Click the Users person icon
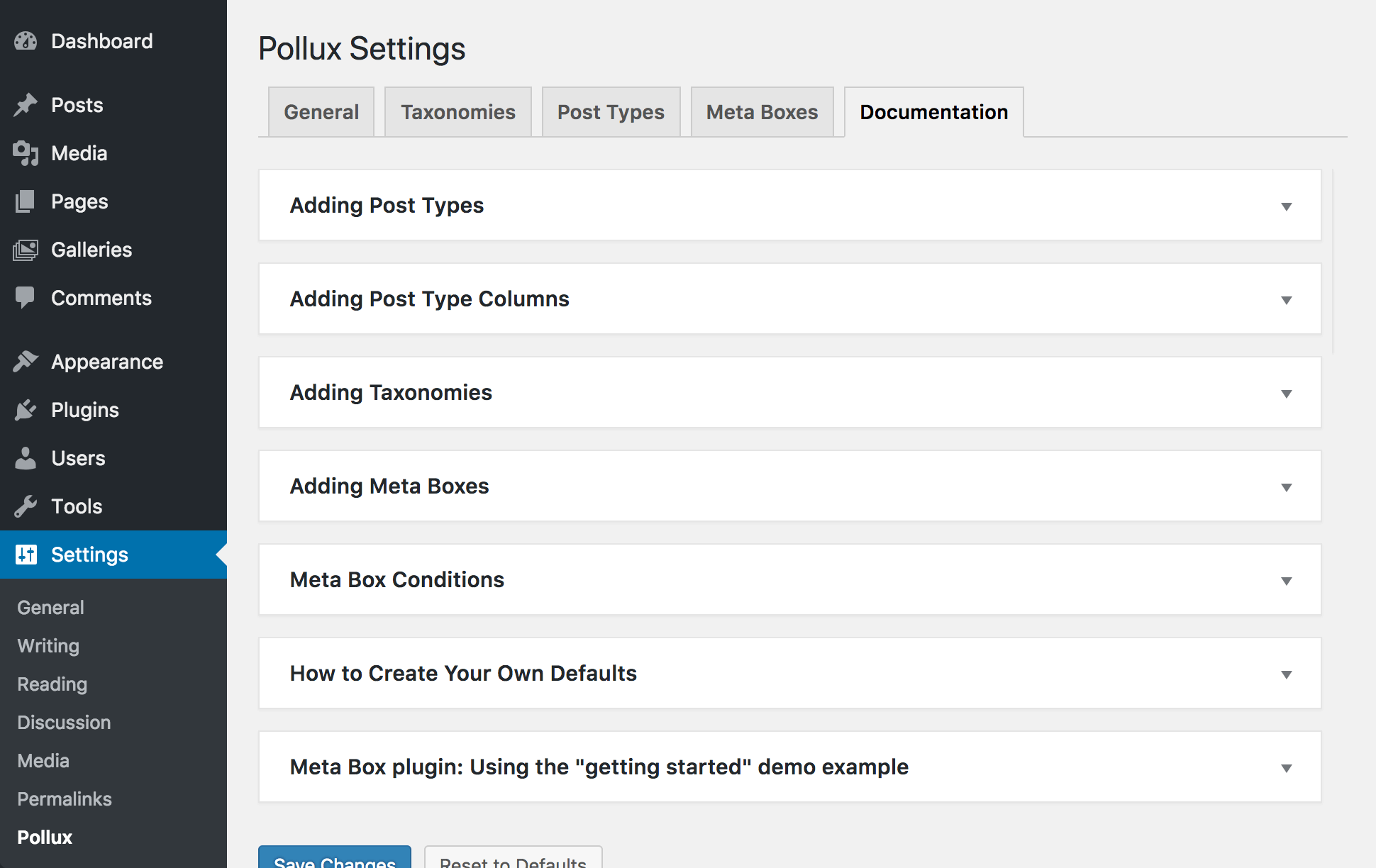1376x868 pixels. (x=26, y=458)
